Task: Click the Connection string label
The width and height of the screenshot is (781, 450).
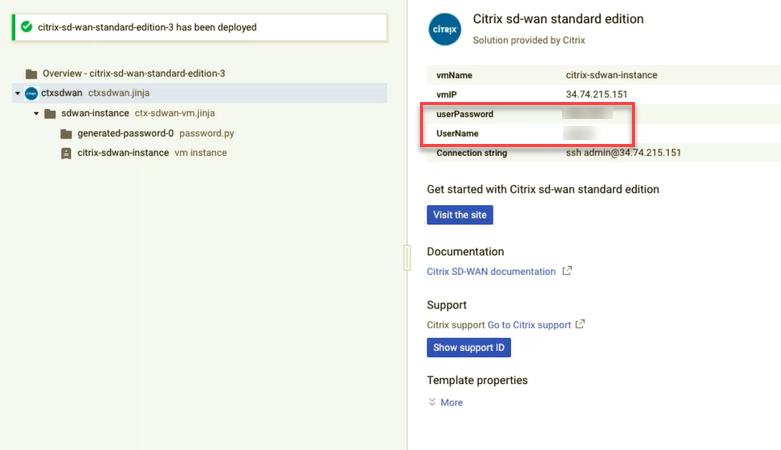Action: (472, 153)
